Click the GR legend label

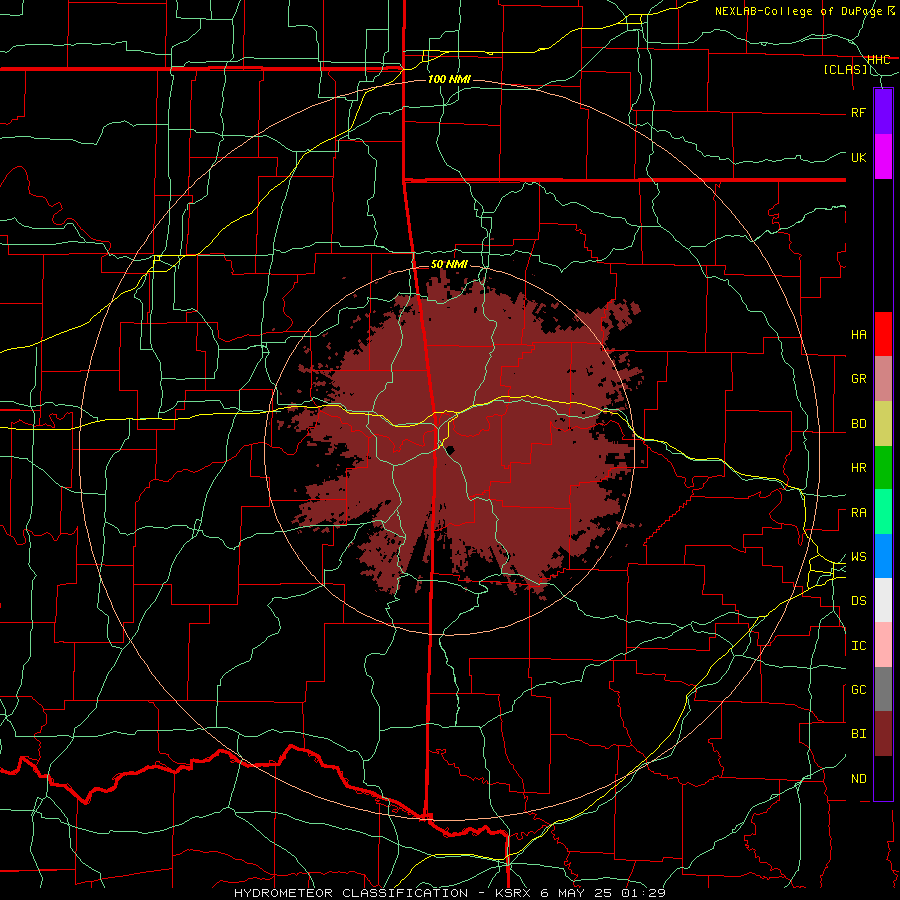[x=858, y=379]
